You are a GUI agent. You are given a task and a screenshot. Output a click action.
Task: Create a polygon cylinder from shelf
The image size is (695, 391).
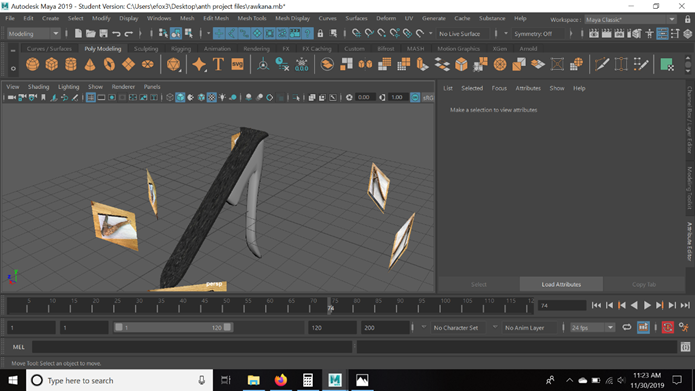click(x=70, y=64)
